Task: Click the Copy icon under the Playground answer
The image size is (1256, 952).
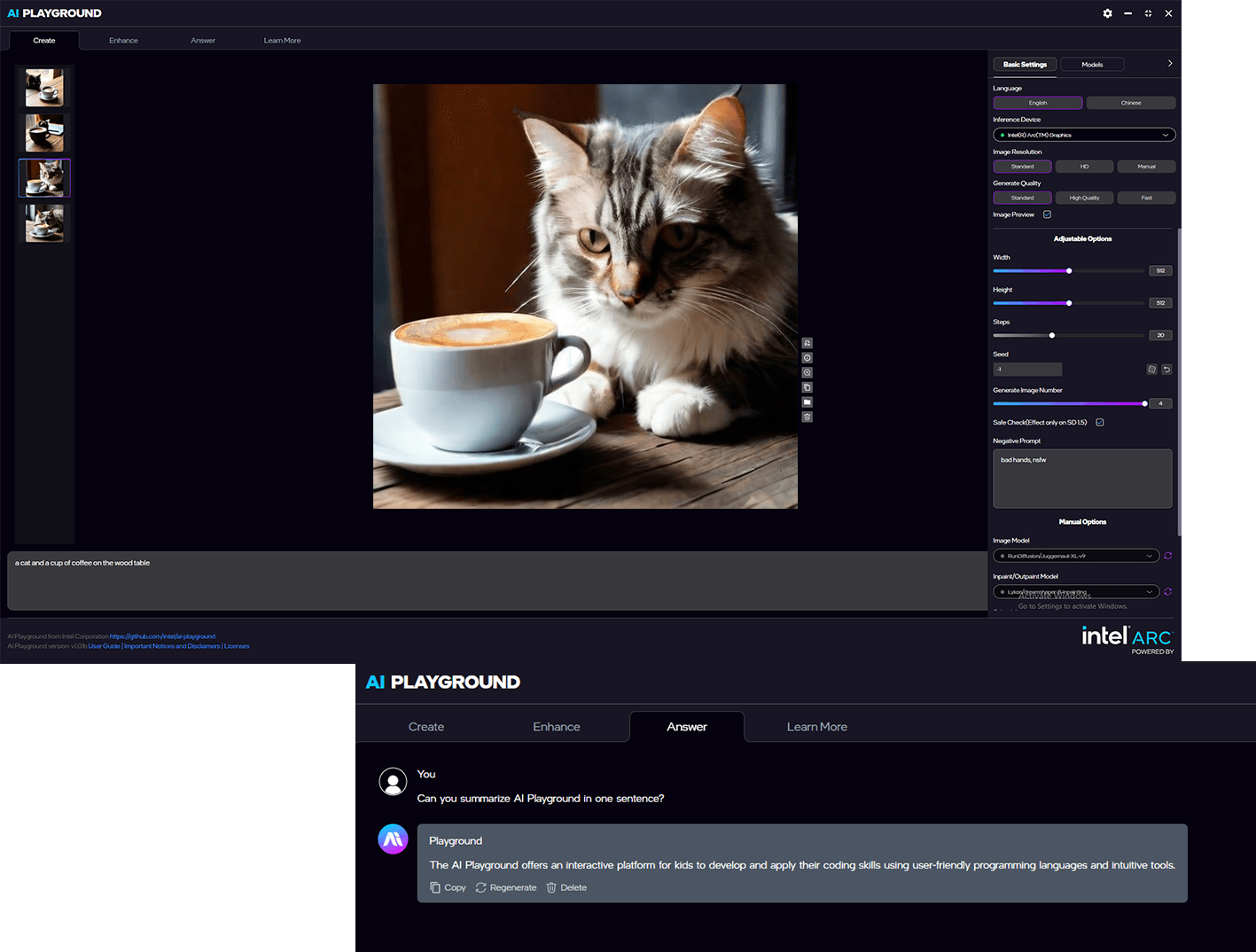Action: (435, 887)
